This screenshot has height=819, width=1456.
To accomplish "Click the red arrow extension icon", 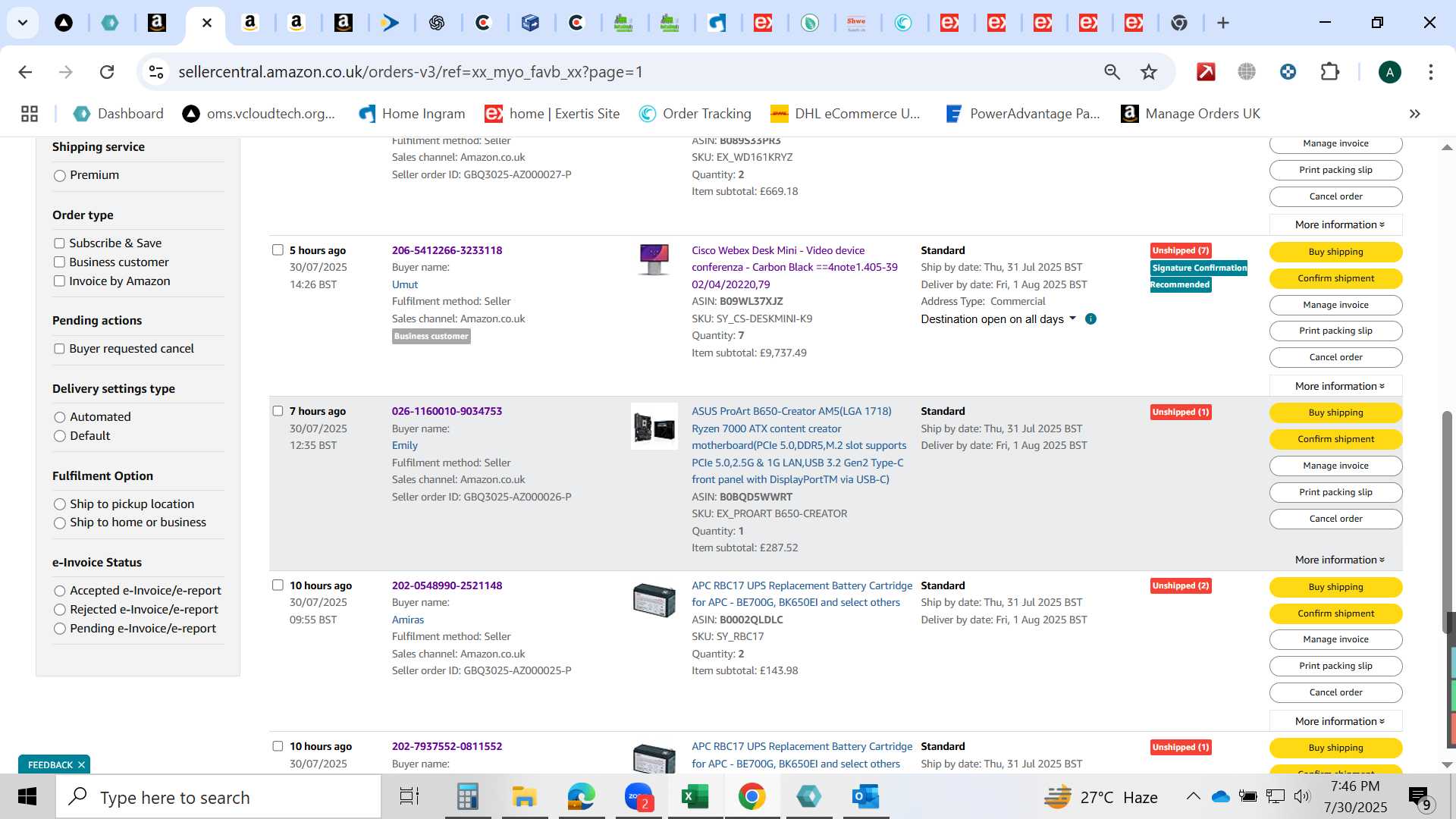I will coord(1206,72).
